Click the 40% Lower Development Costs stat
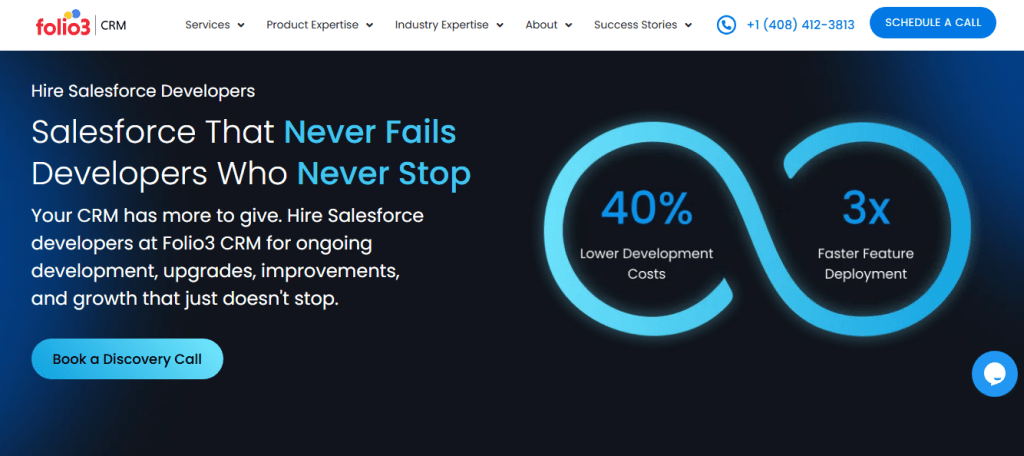 point(647,232)
